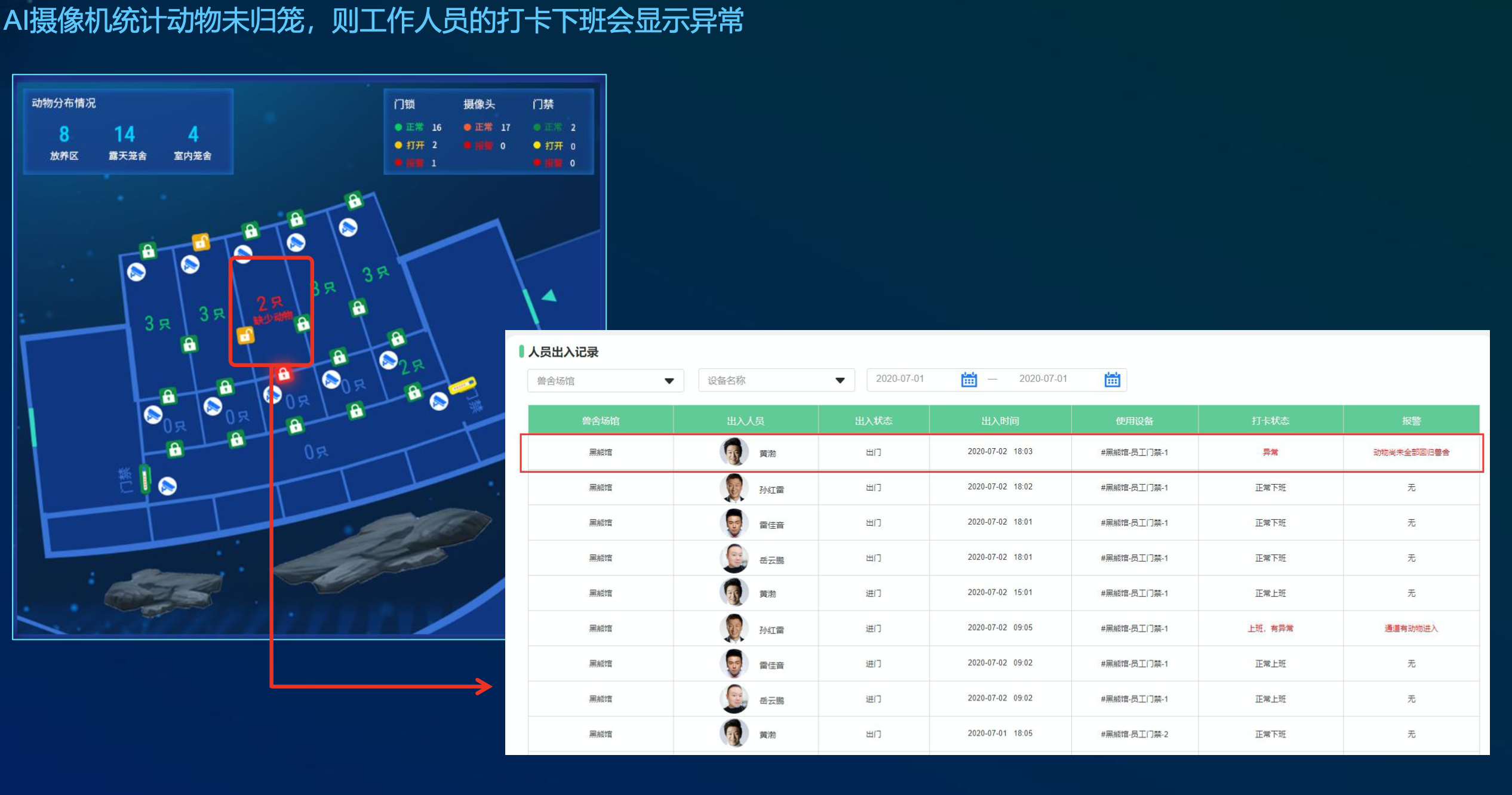
Task: Click the time cell 2020-07-02 18:03
Action: coord(1000,451)
